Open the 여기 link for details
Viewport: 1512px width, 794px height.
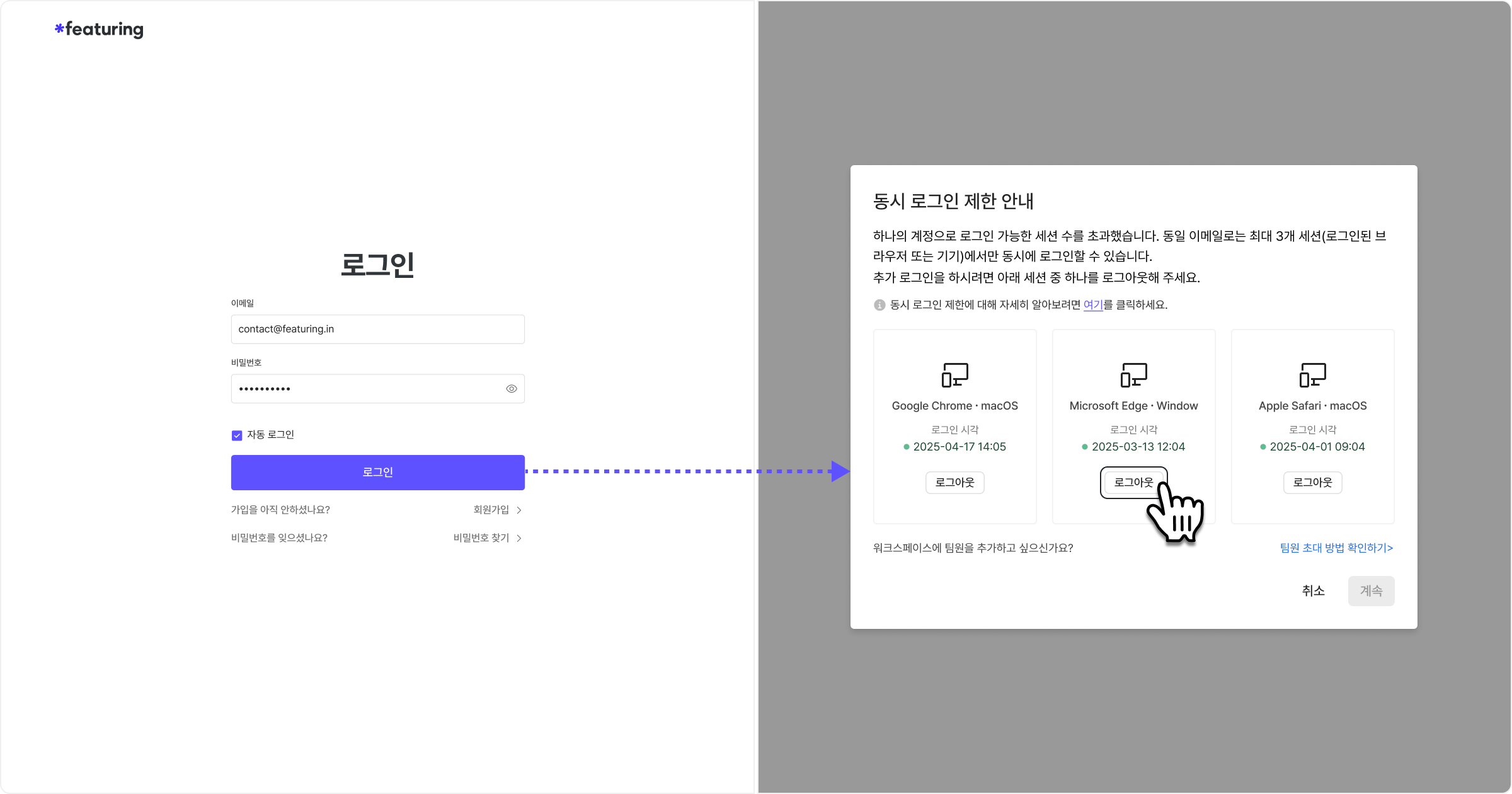coord(1092,305)
